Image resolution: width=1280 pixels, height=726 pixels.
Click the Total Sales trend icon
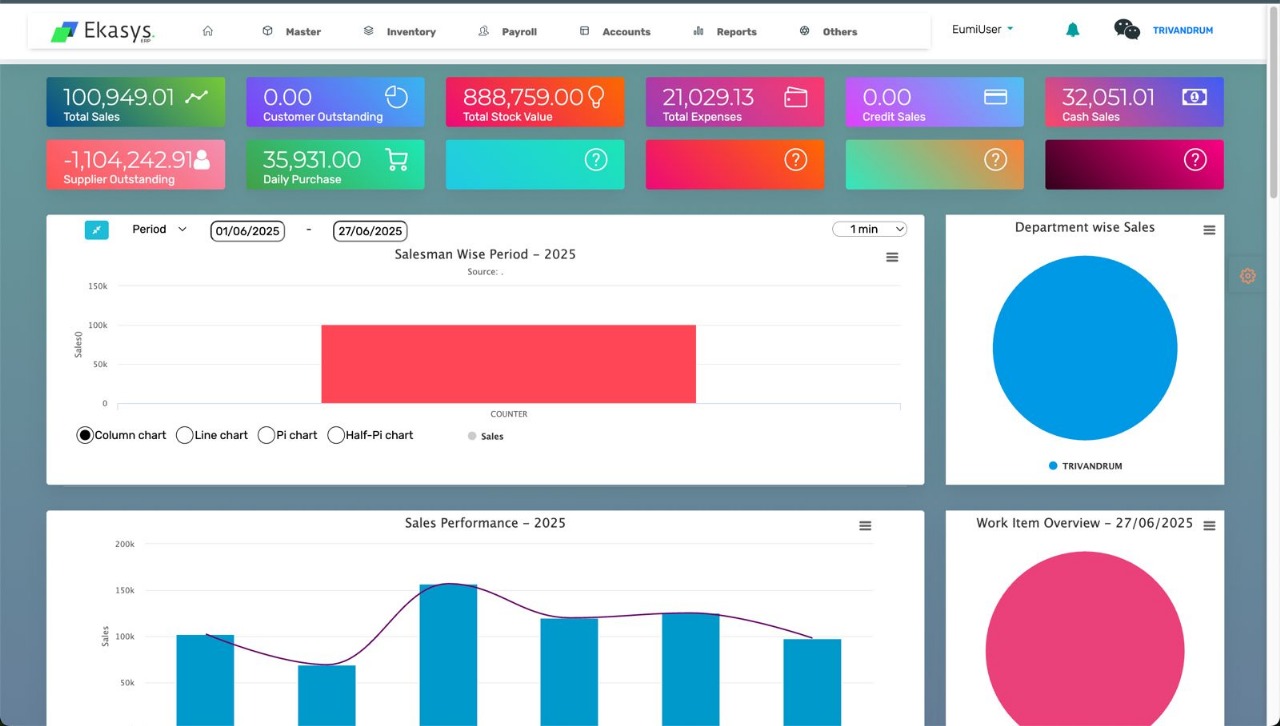click(197, 96)
